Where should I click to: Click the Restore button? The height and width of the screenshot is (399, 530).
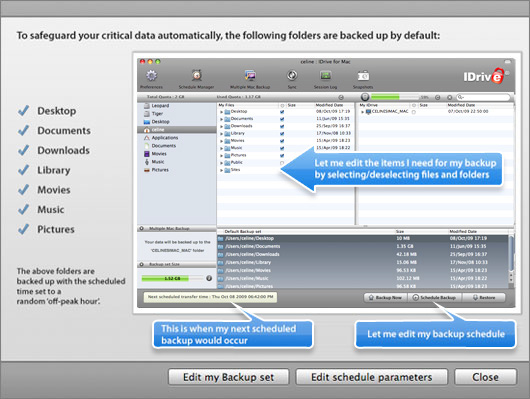tap(484, 298)
